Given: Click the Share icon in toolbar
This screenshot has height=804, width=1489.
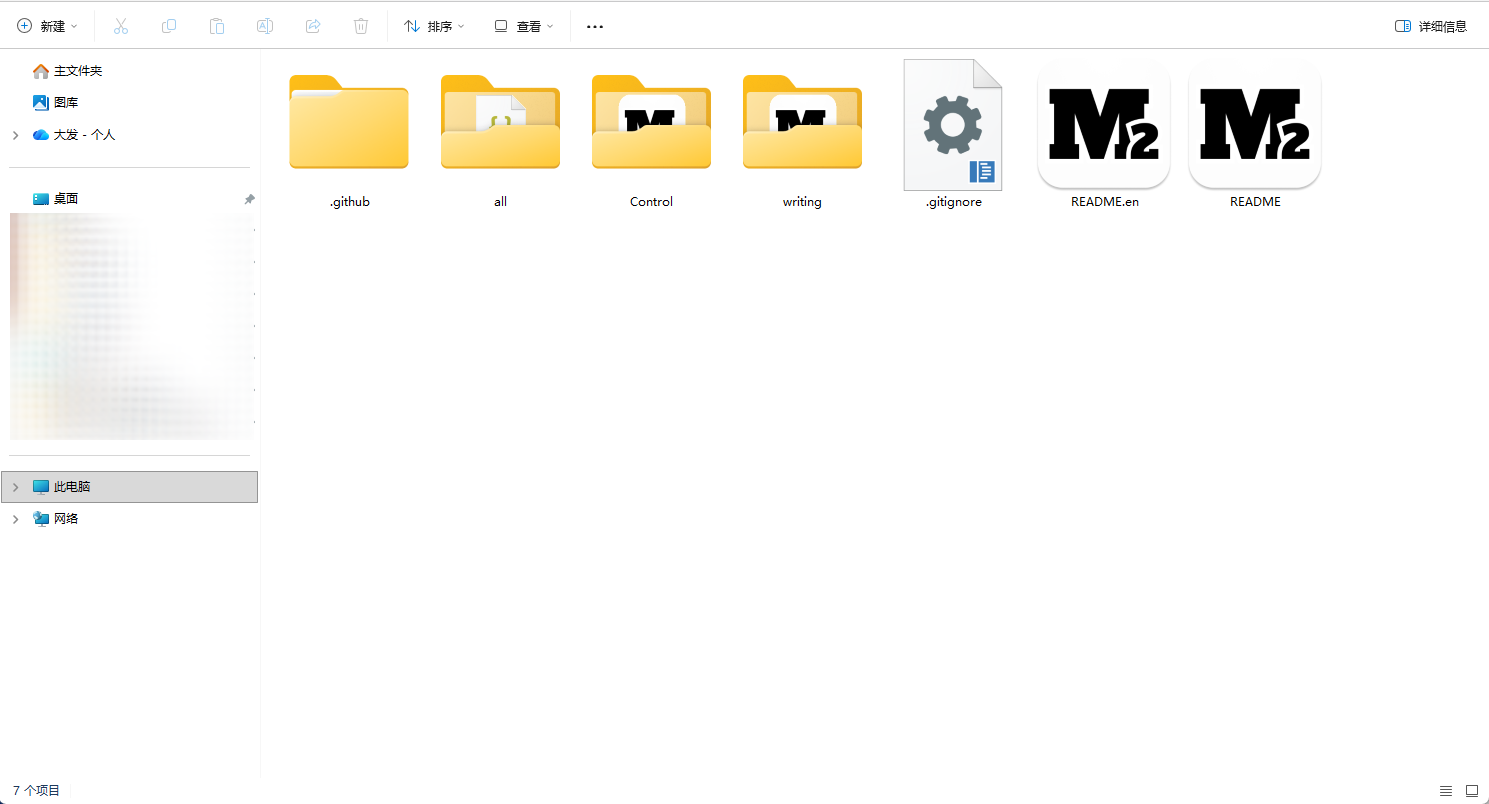Looking at the screenshot, I should [x=313, y=26].
